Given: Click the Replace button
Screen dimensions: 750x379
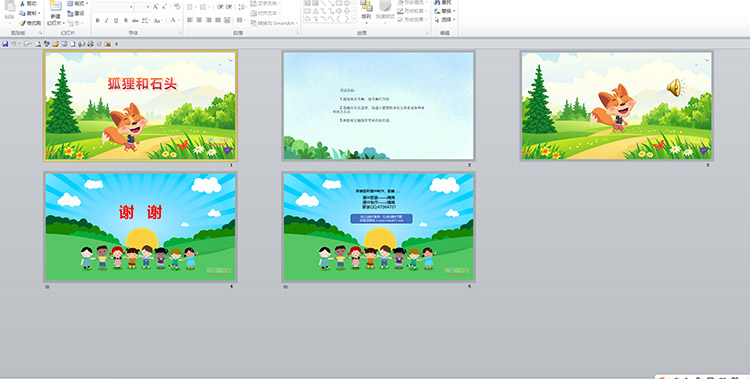Looking at the screenshot, I should (x=445, y=11).
